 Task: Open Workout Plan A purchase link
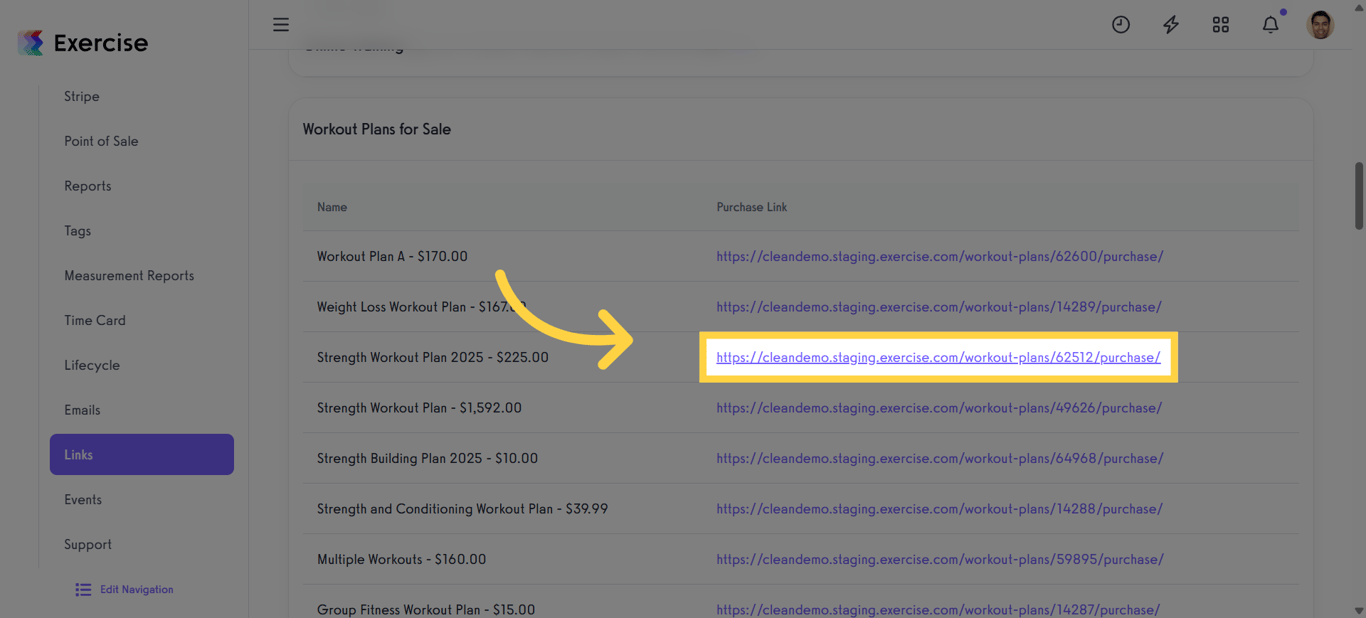940,257
